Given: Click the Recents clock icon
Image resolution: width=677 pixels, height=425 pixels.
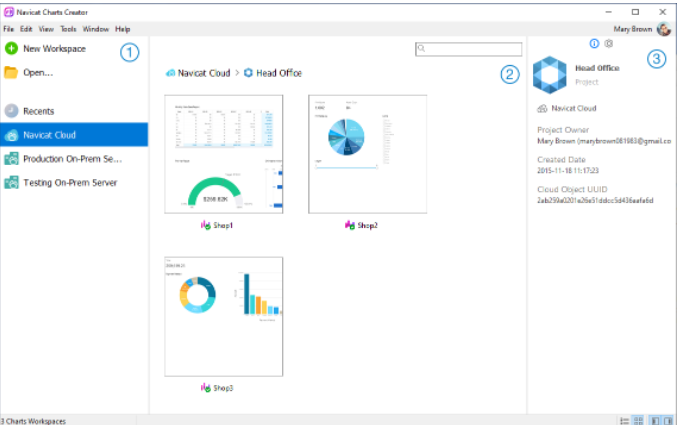Looking at the screenshot, I should (x=11, y=111).
